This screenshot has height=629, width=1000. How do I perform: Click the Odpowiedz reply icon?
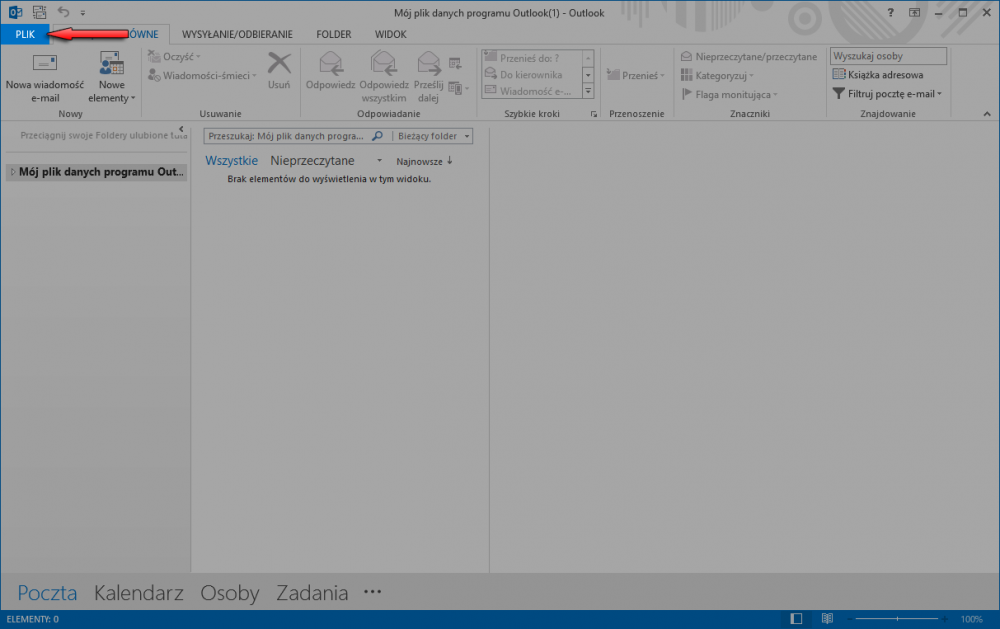click(x=330, y=71)
